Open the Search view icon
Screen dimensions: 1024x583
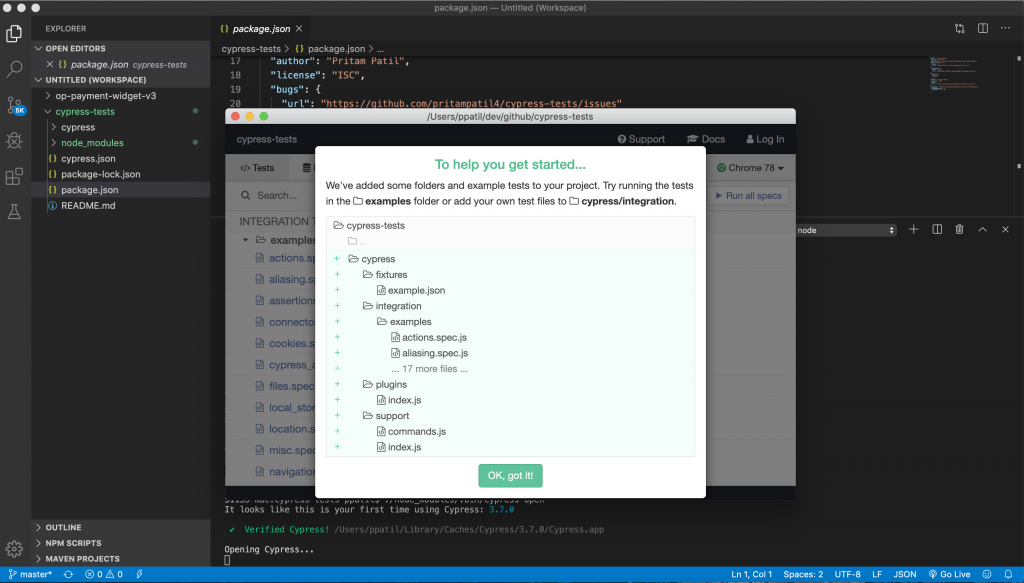click(14, 69)
